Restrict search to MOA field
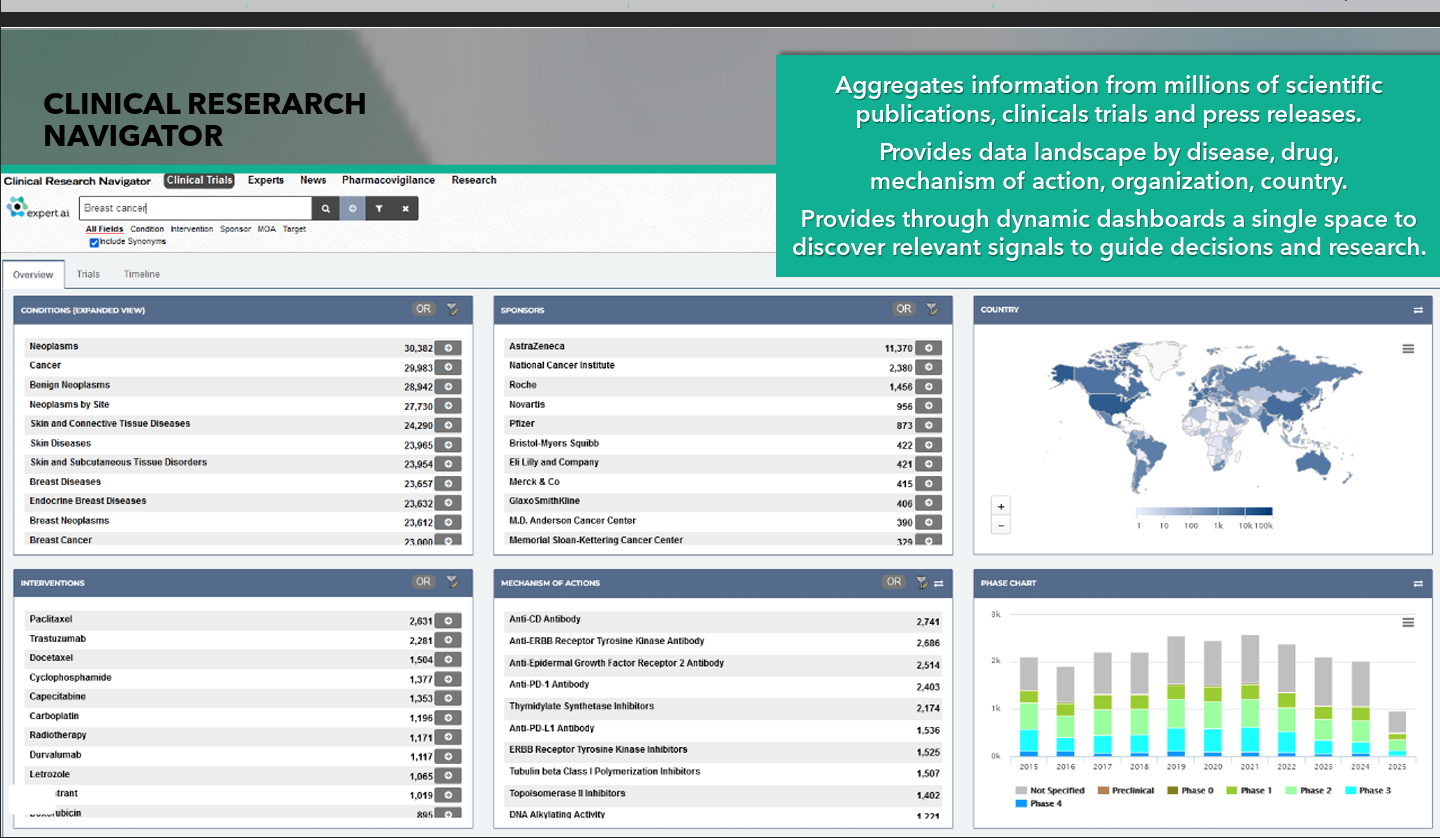The width and height of the screenshot is (1440, 838). click(x=267, y=229)
